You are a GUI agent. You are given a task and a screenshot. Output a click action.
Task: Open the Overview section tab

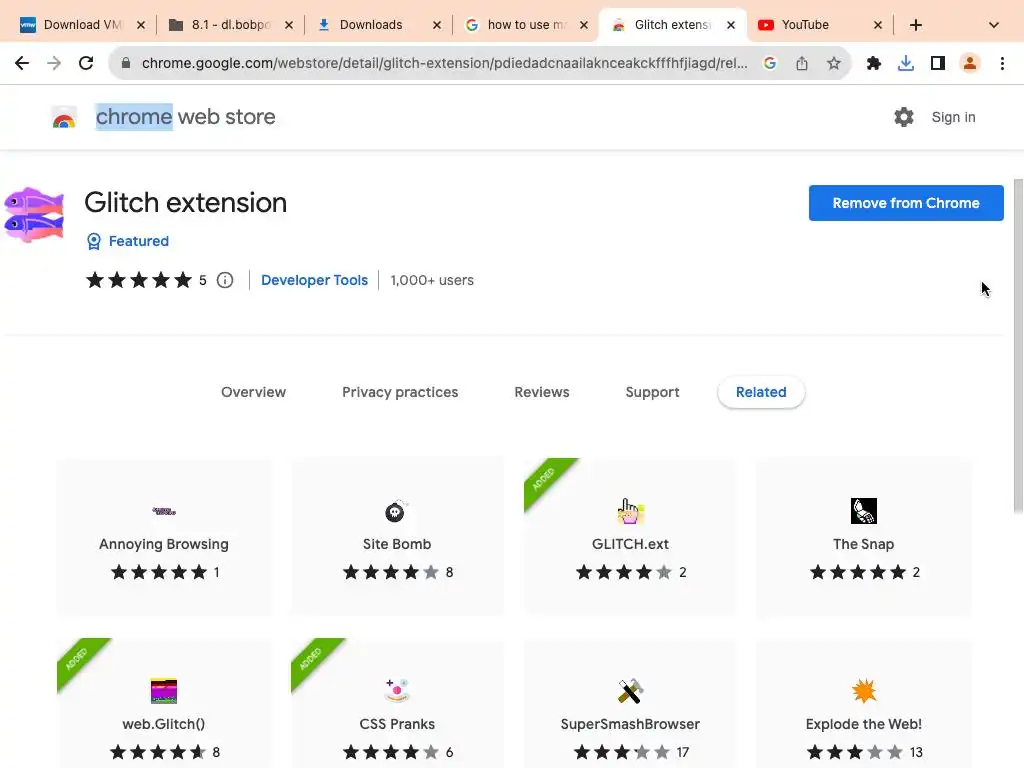[253, 392]
